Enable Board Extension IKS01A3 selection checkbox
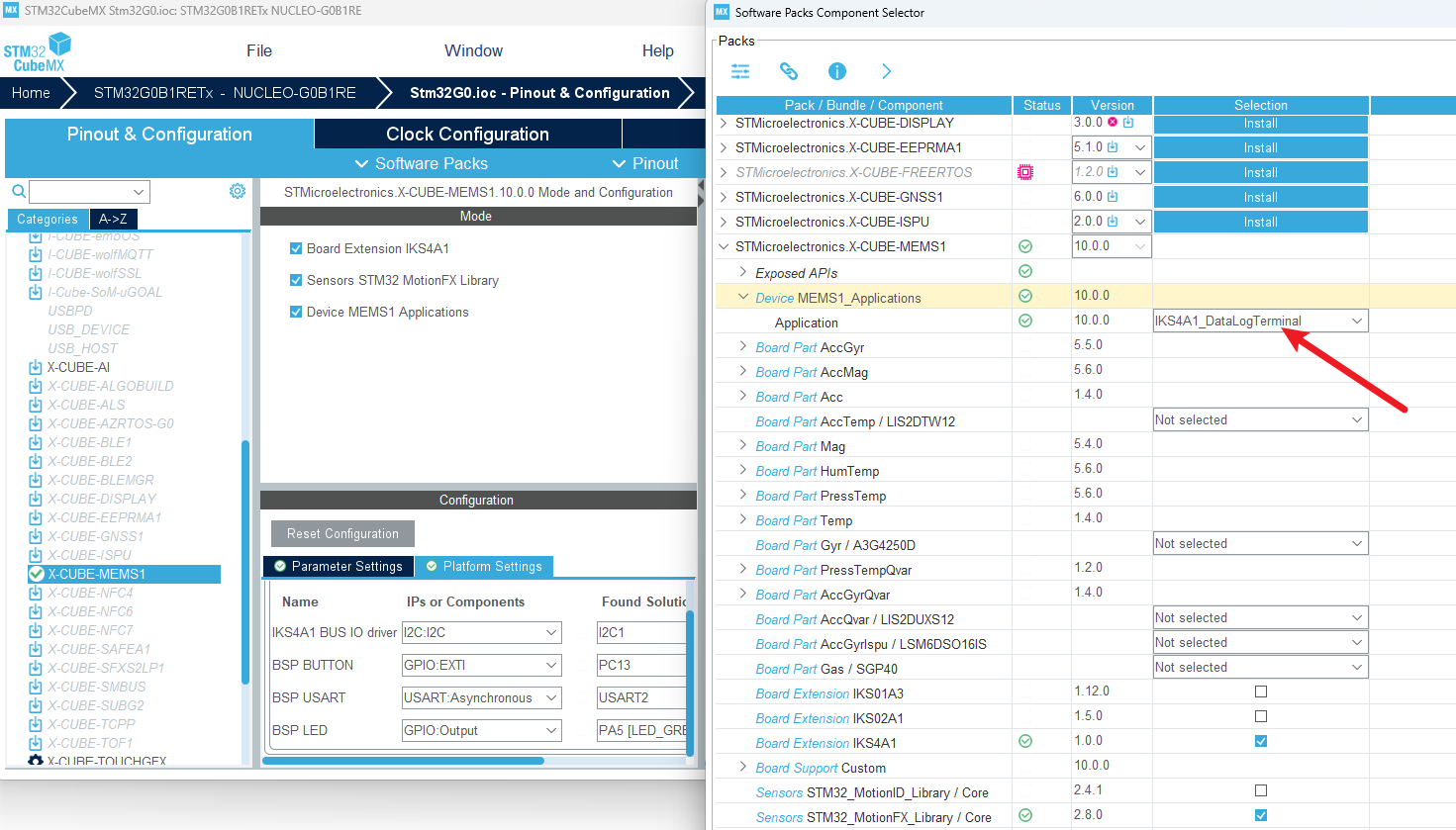This screenshot has height=830, width=1456. (1261, 692)
